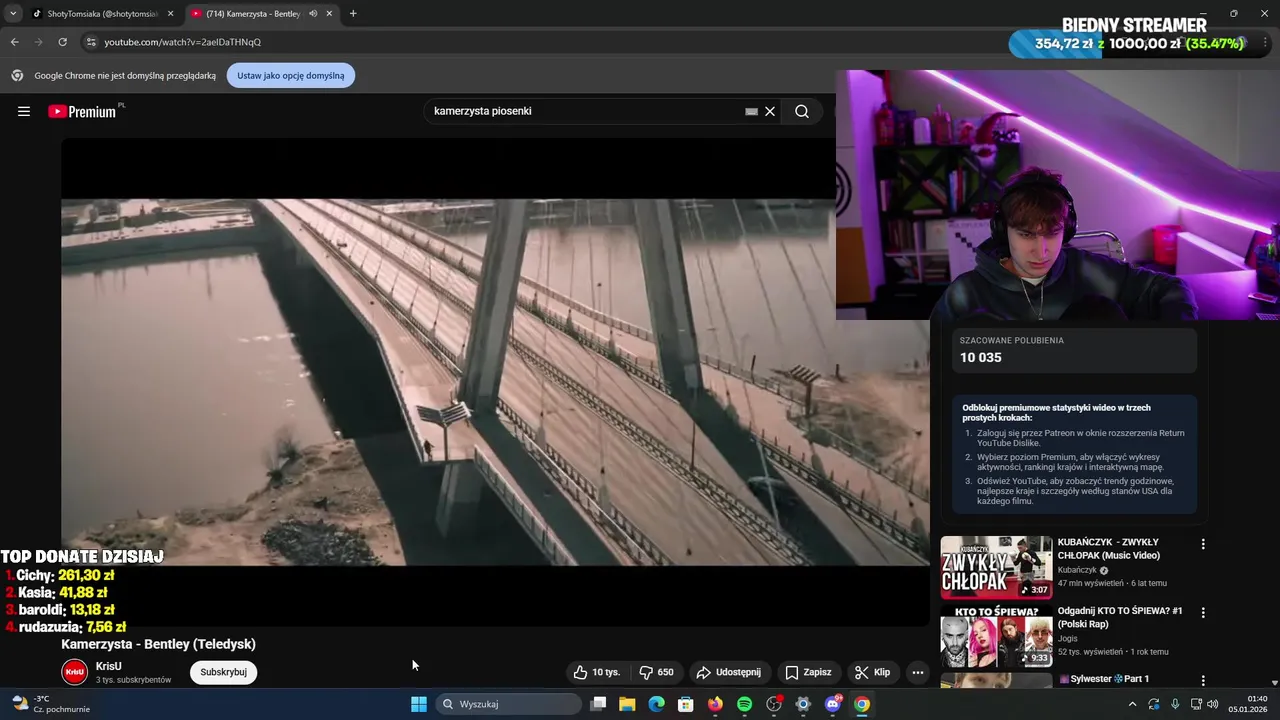This screenshot has width=1280, height=720.
Task: Open File Explorer from the taskbar
Action: click(x=627, y=704)
